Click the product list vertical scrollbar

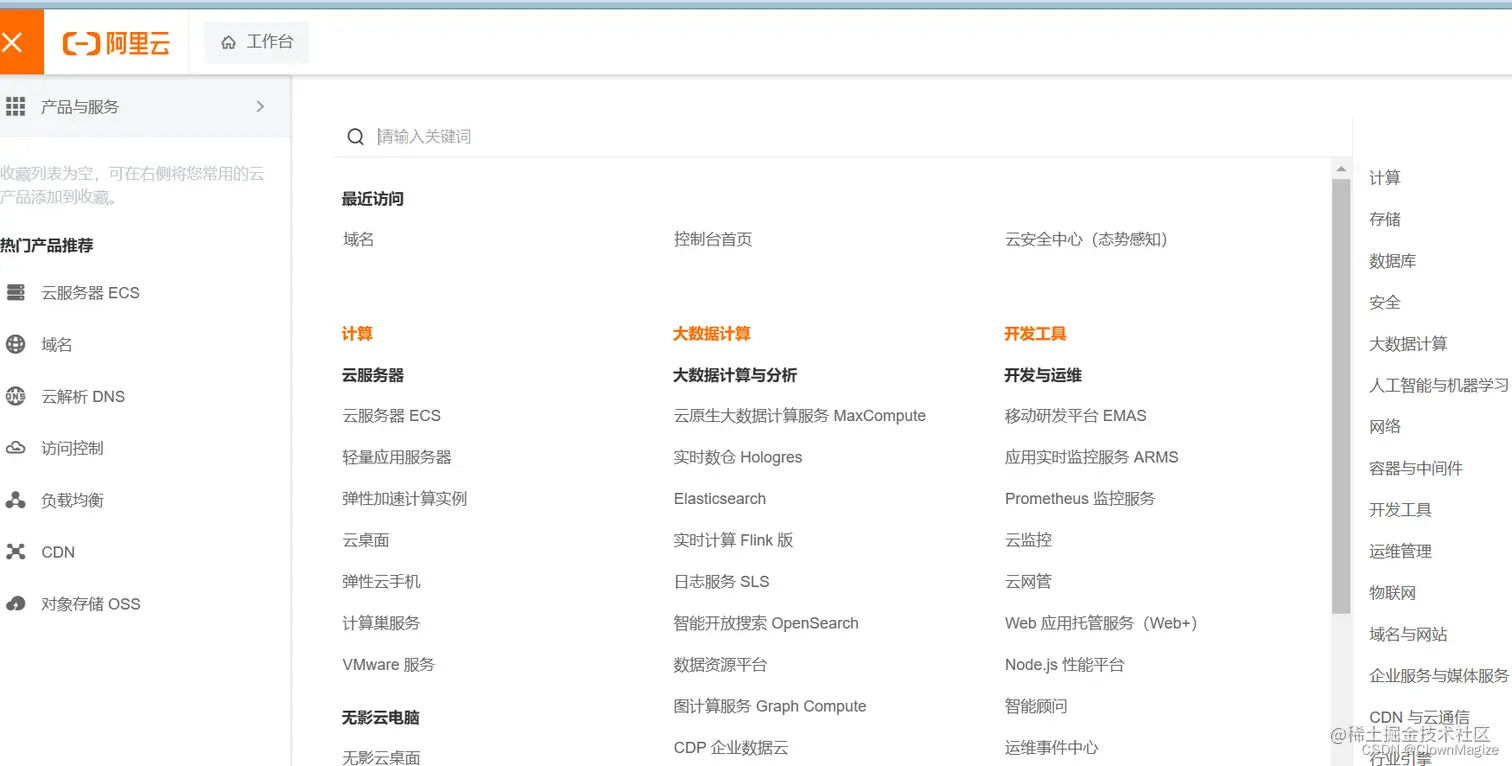pyautogui.click(x=1341, y=396)
